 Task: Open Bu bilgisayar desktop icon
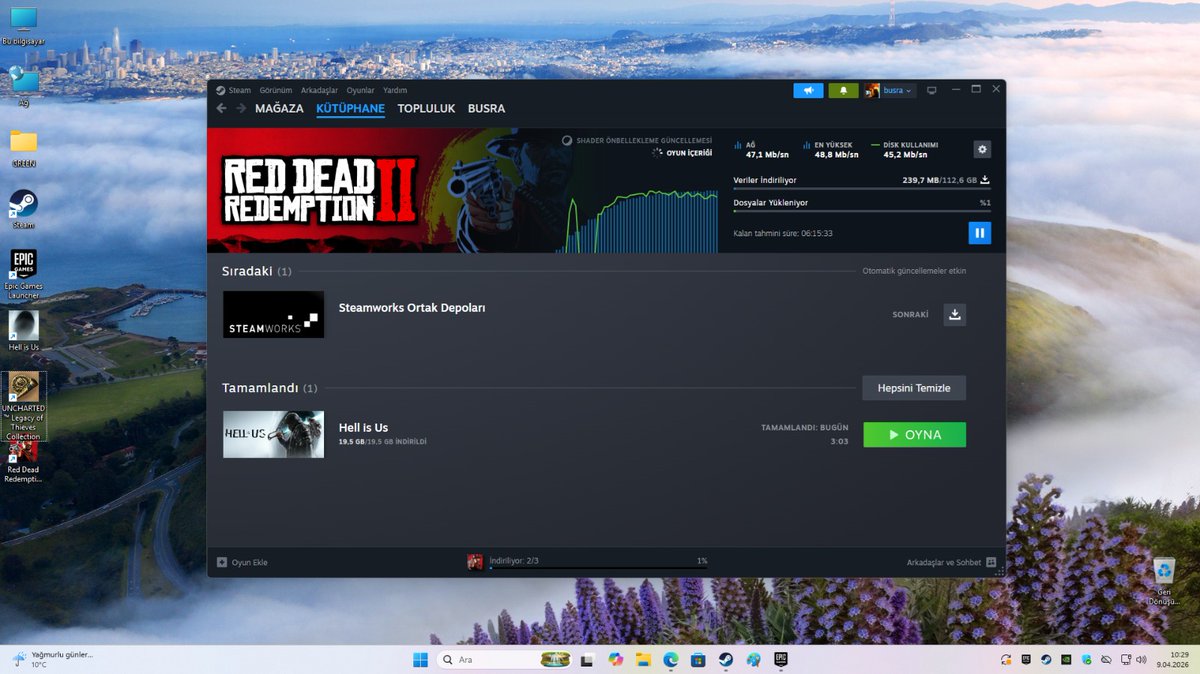[x=23, y=27]
